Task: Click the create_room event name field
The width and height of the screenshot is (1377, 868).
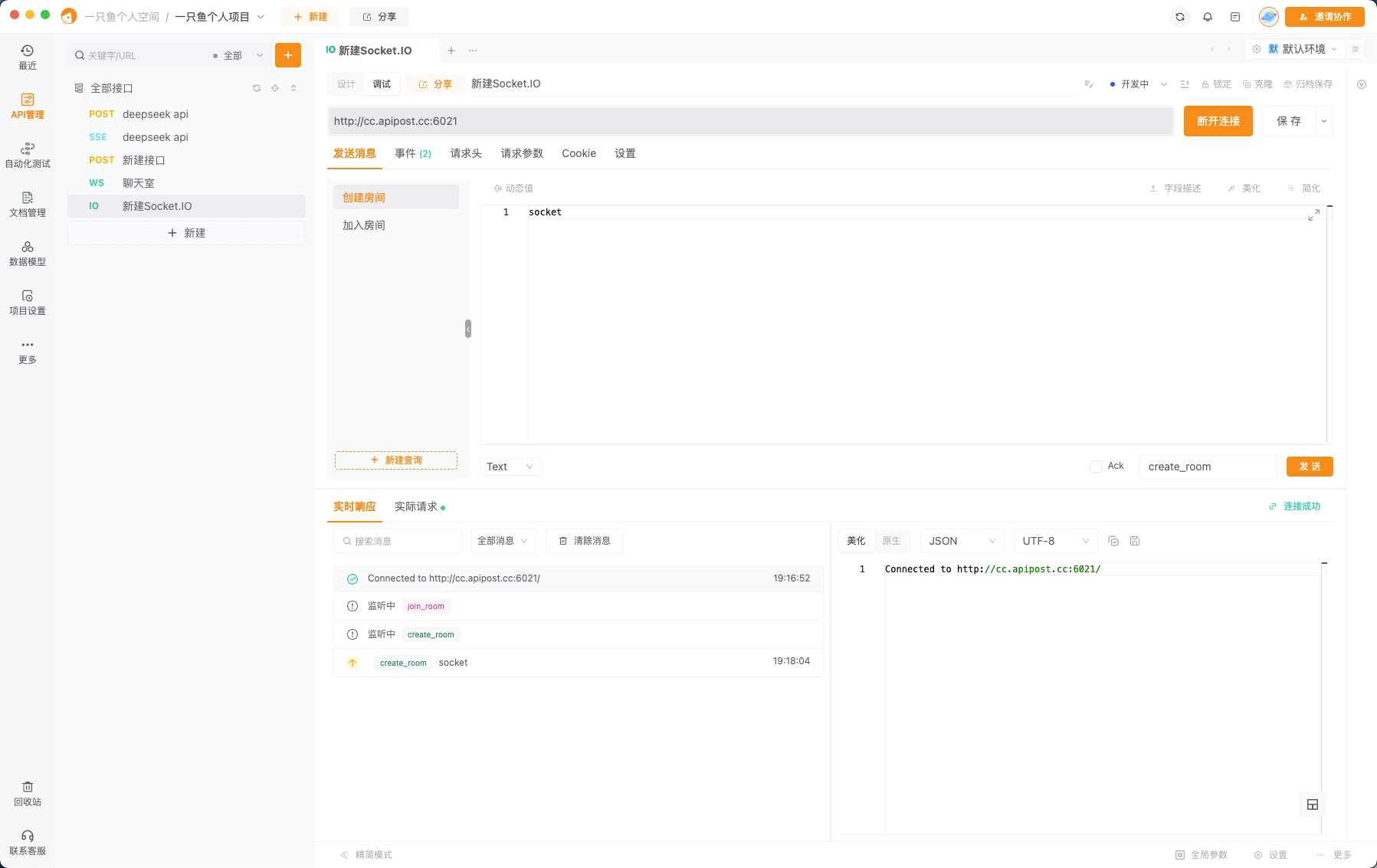Action: tap(1207, 467)
